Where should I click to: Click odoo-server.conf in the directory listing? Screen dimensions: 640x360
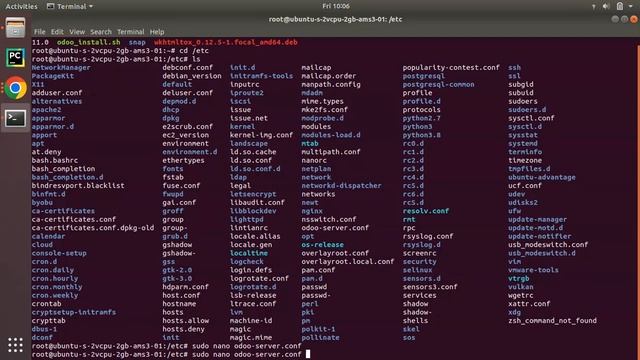(335, 228)
